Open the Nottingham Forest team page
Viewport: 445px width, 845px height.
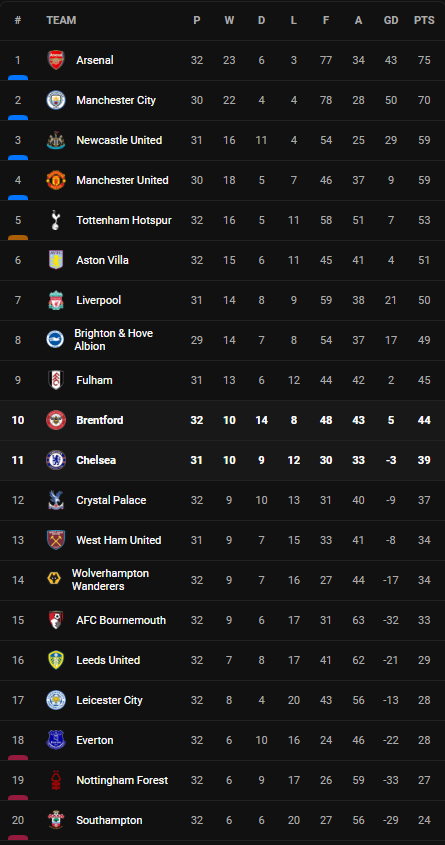click(x=122, y=780)
